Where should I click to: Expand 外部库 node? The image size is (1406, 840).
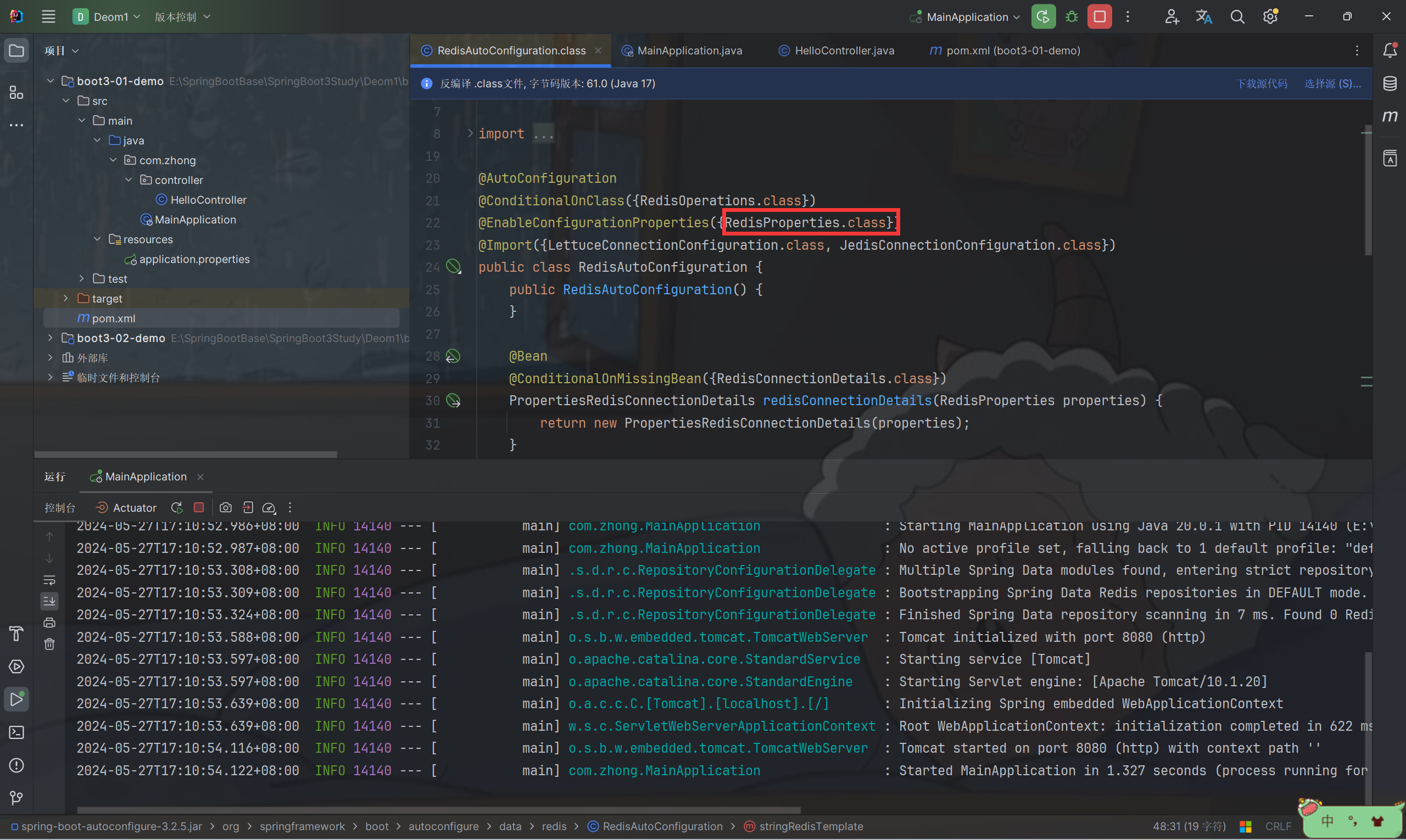pyautogui.click(x=51, y=358)
